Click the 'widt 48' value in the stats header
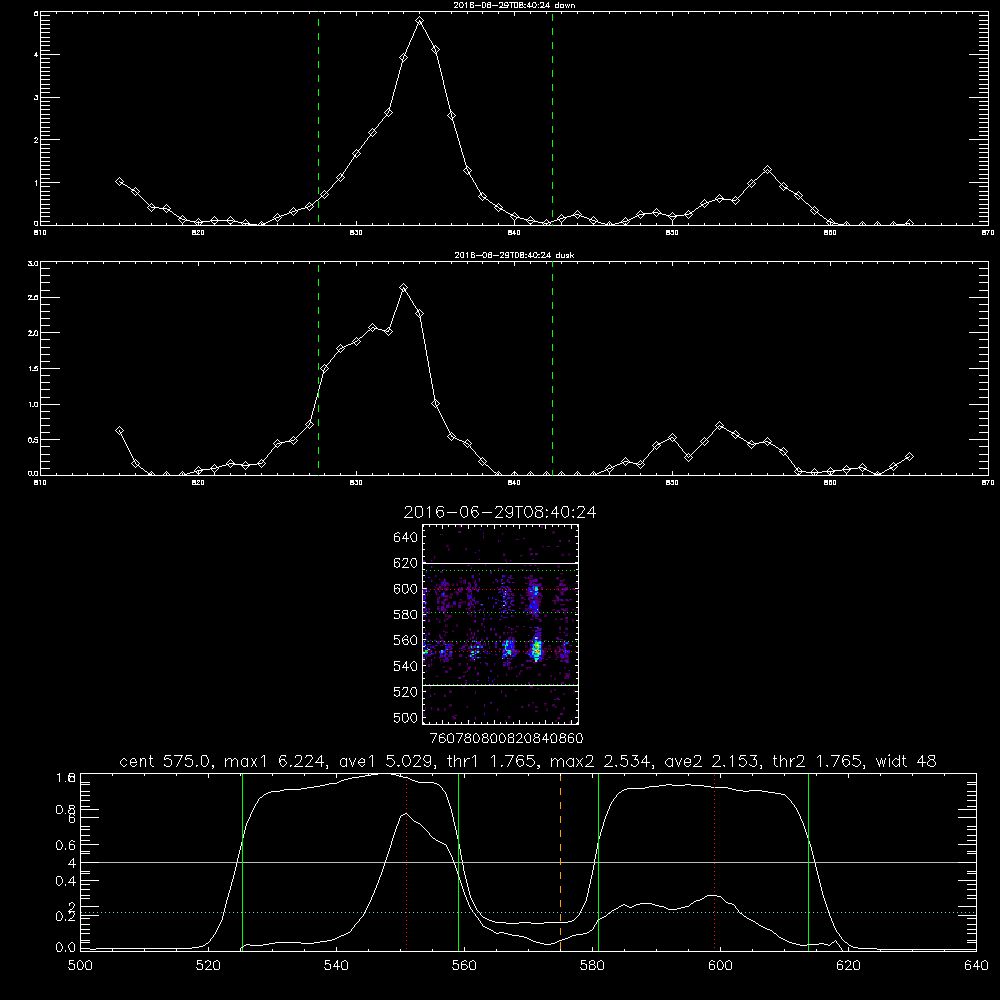 pyautogui.click(x=906, y=761)
